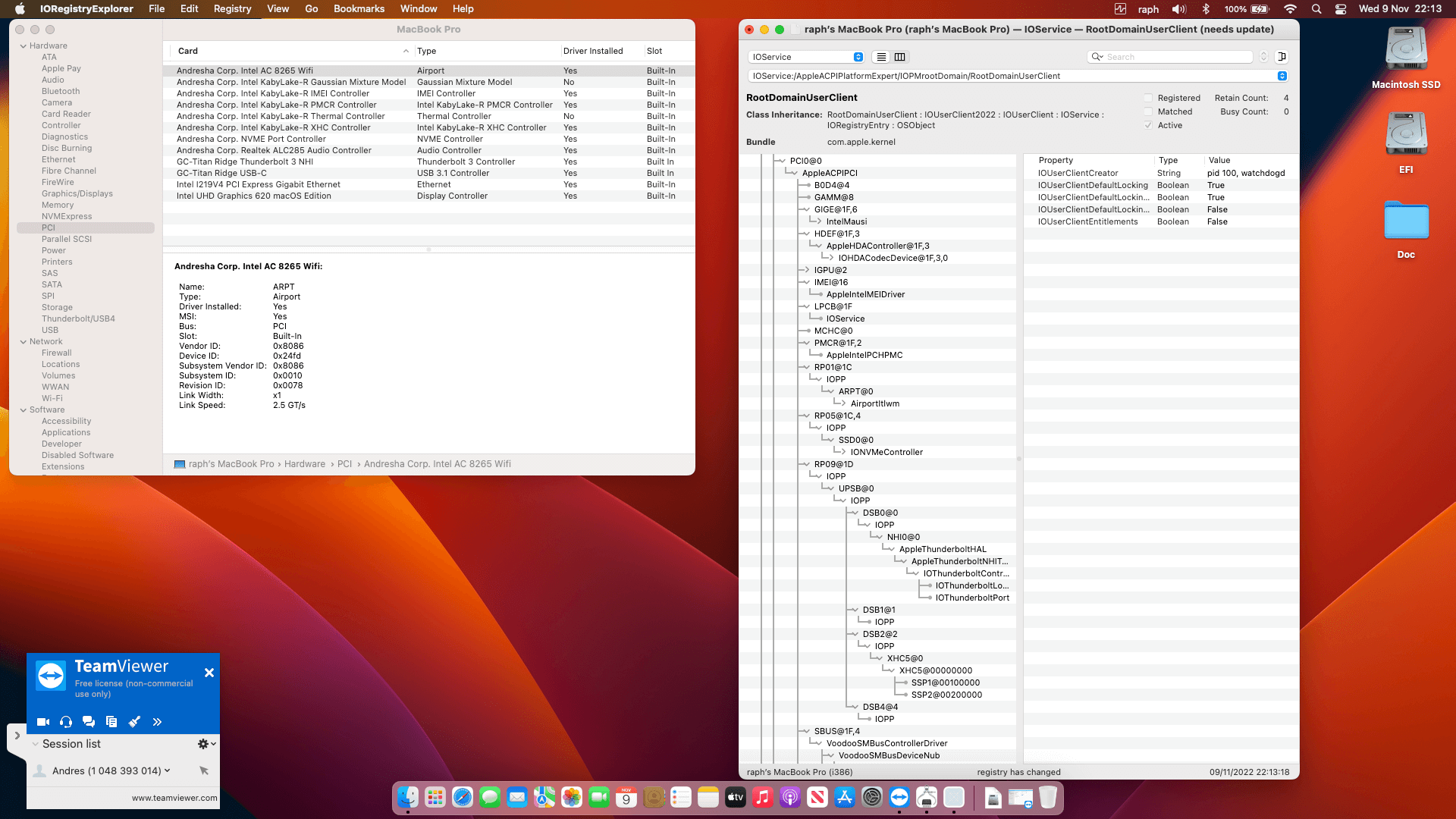Open System Information from the Dock
Viewport: 1456px width, 819px height.
point(927,797)
